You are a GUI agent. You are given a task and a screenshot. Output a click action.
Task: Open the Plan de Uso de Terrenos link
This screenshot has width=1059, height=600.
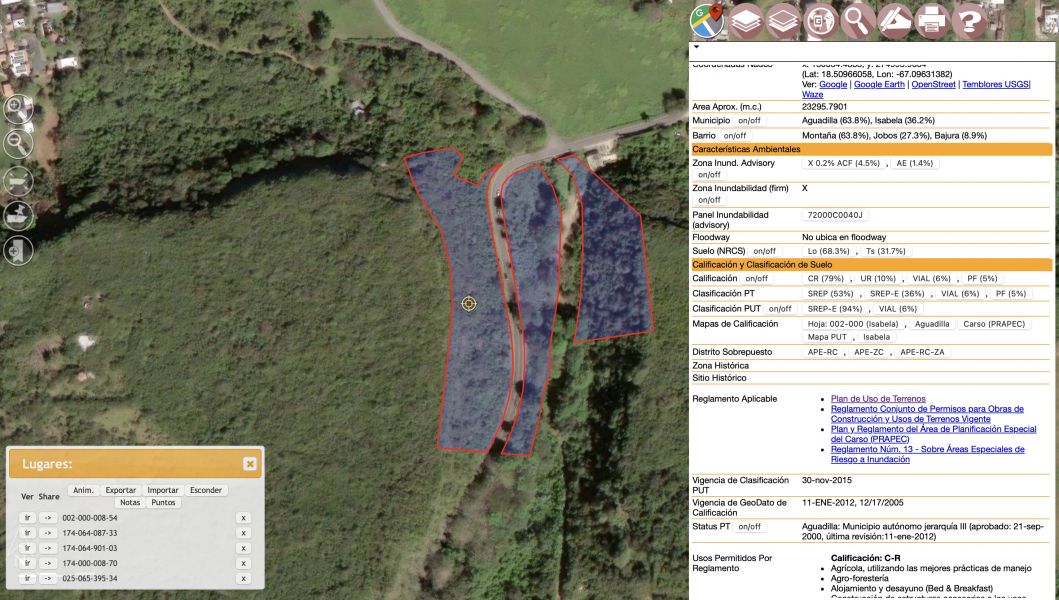click(878, 399)
